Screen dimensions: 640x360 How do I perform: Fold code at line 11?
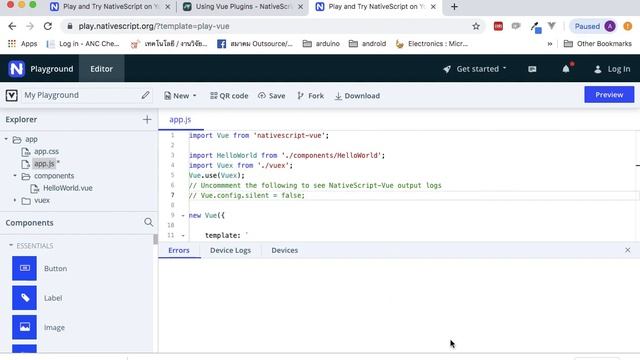pos(183,236)
